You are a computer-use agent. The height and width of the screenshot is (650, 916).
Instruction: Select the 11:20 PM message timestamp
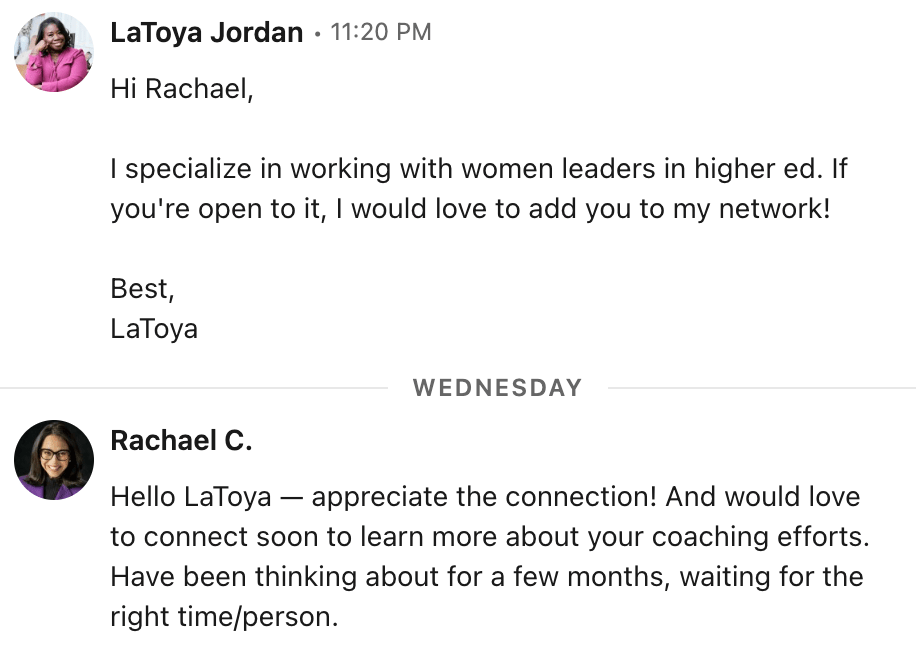381,32
